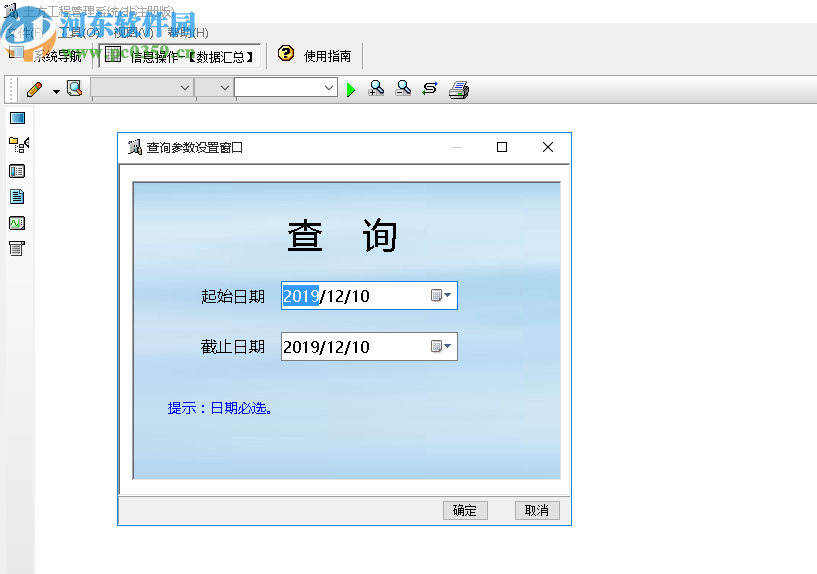This screenshot has width=817, height=574.
Task: Maximize the 查询参数设置窗口 dialog
Action: click(502, 147)
